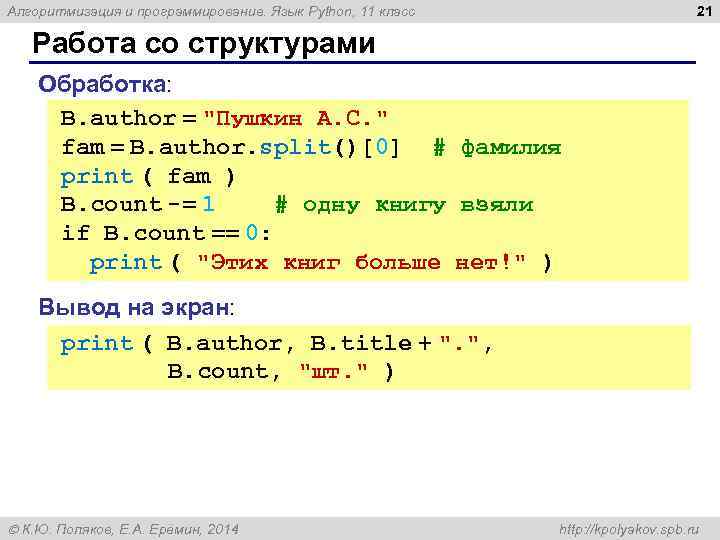Click the code line print ( fam )
Viewport: 720px width, 540px height.
pos(148,177)
